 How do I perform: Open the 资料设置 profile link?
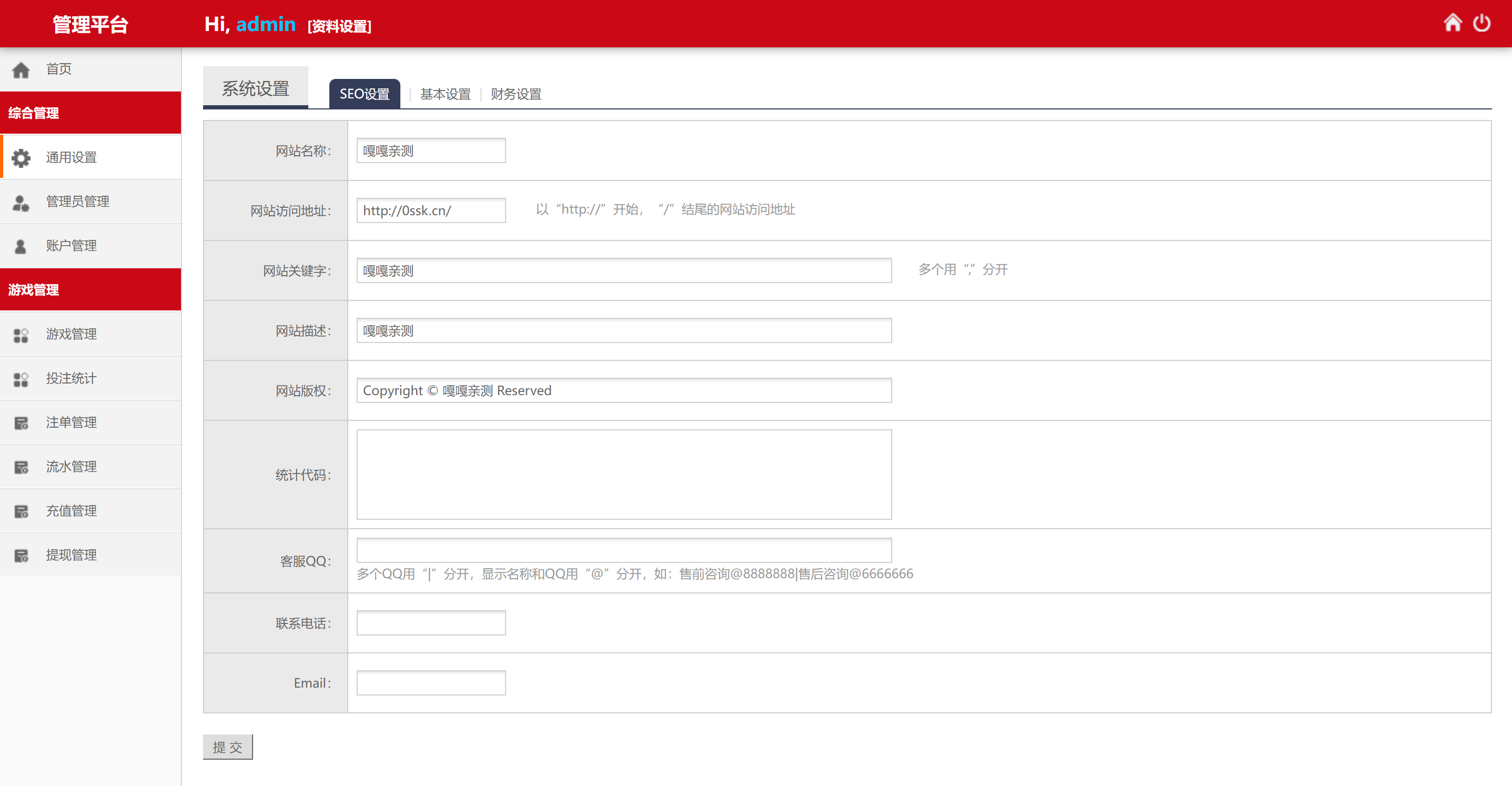[x=339, y=26]
